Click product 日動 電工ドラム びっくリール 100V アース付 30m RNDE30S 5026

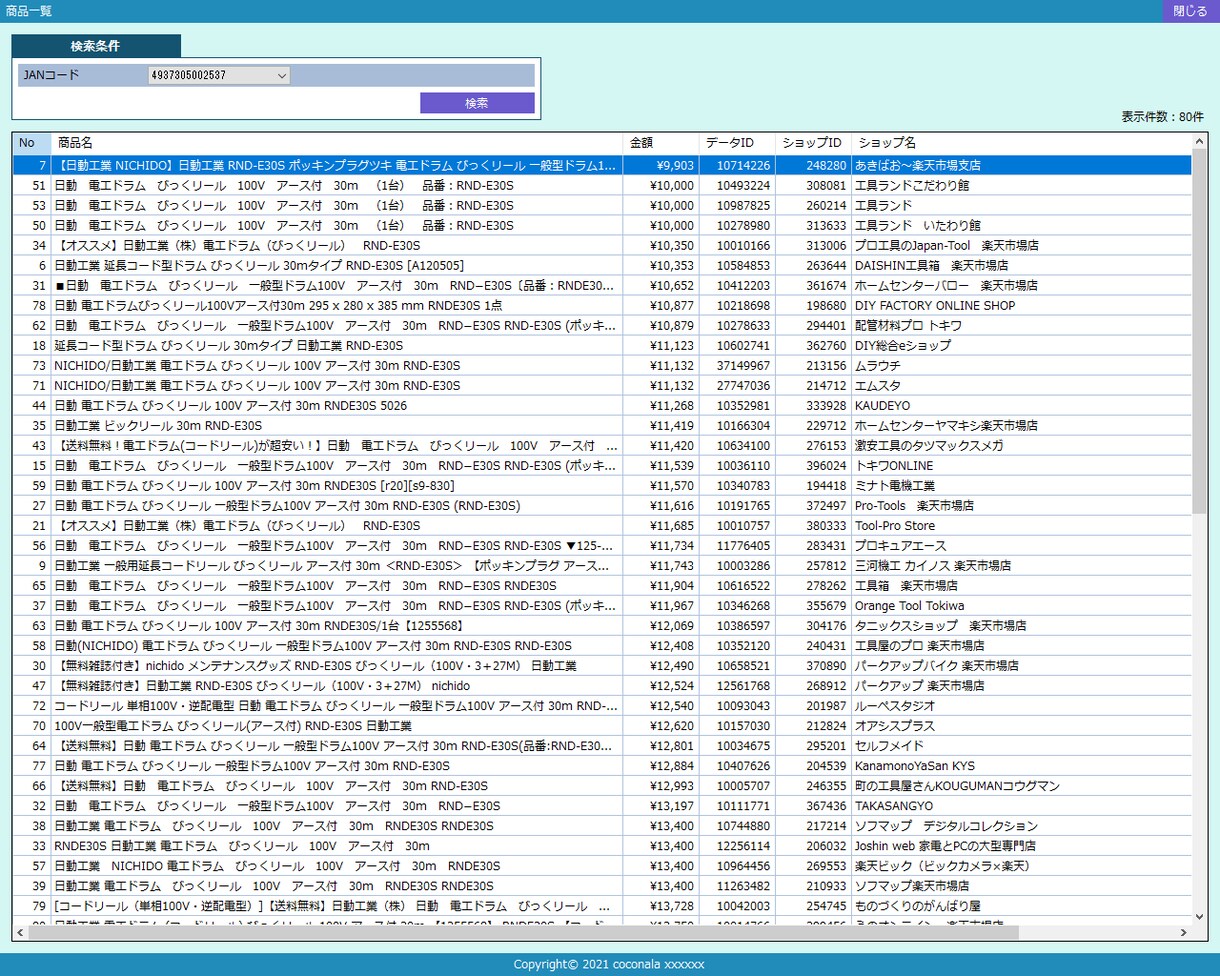point(231,405)
